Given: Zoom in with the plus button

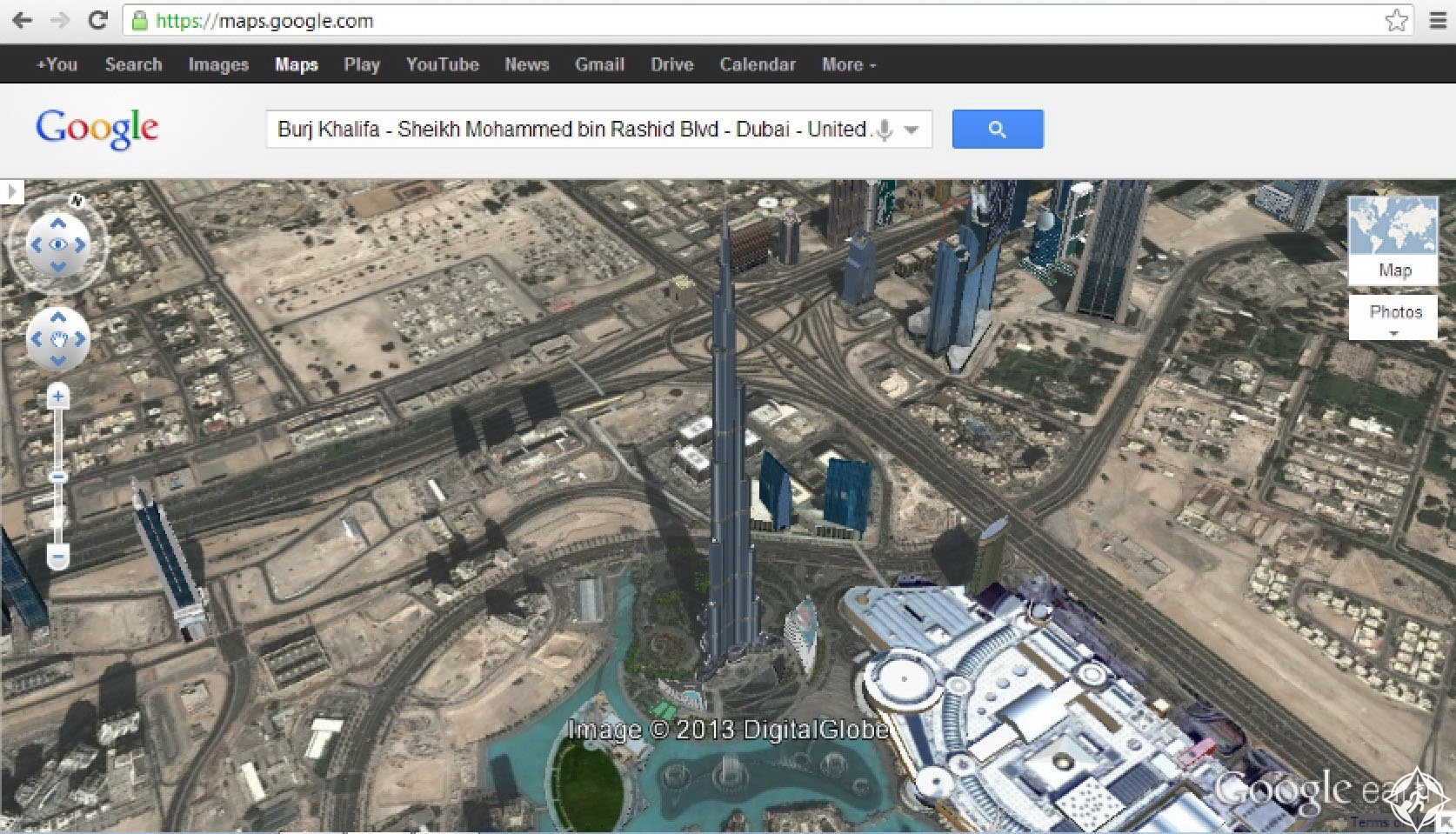Looking at the screenshot, I should [x=58, y=397].
